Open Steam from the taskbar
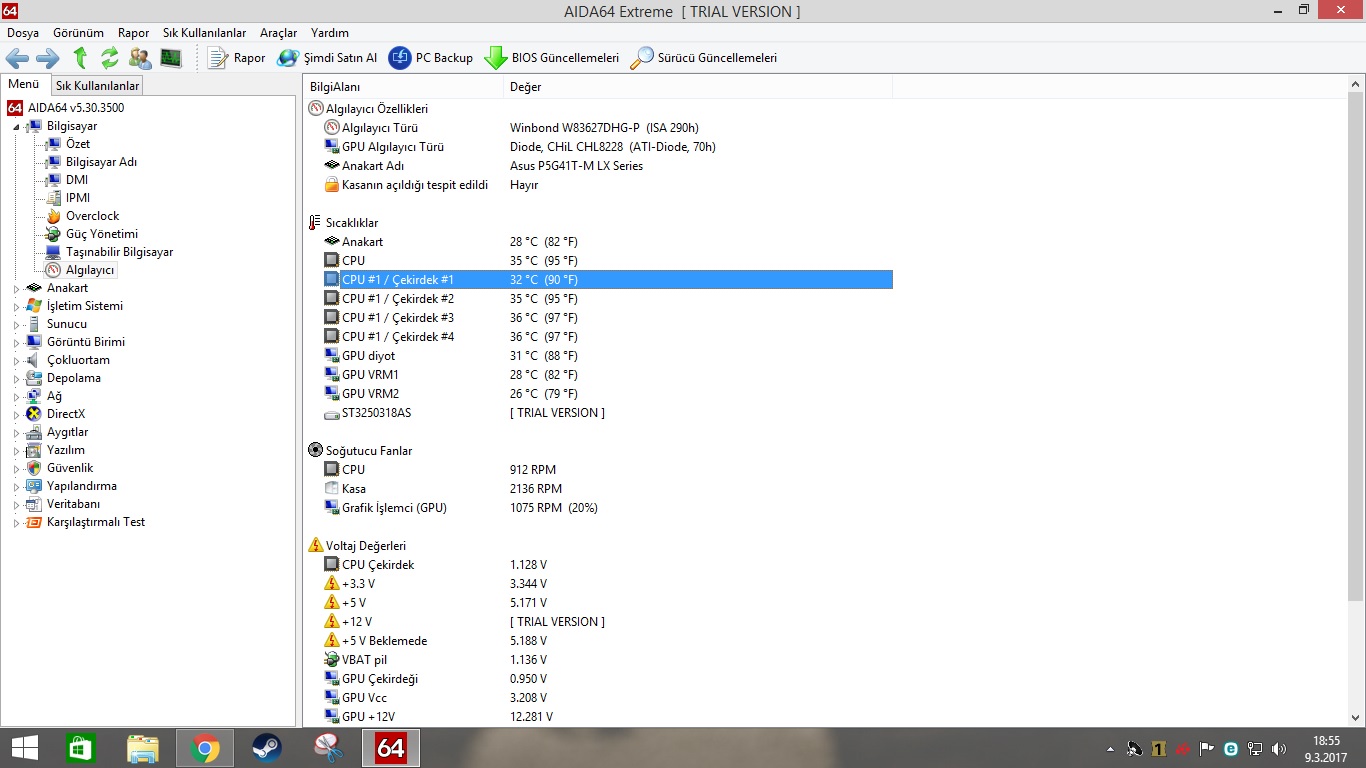Screen dimensions: 1366x768 click(266, 748)
